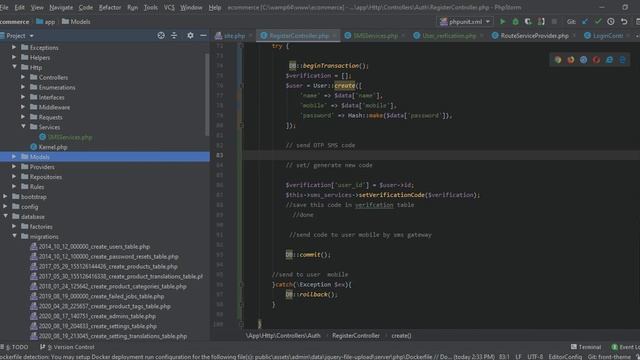The width and height of the screenshot is (640, 360).
Task: Click the fold marker beside the try line
Action: point(241,46)
